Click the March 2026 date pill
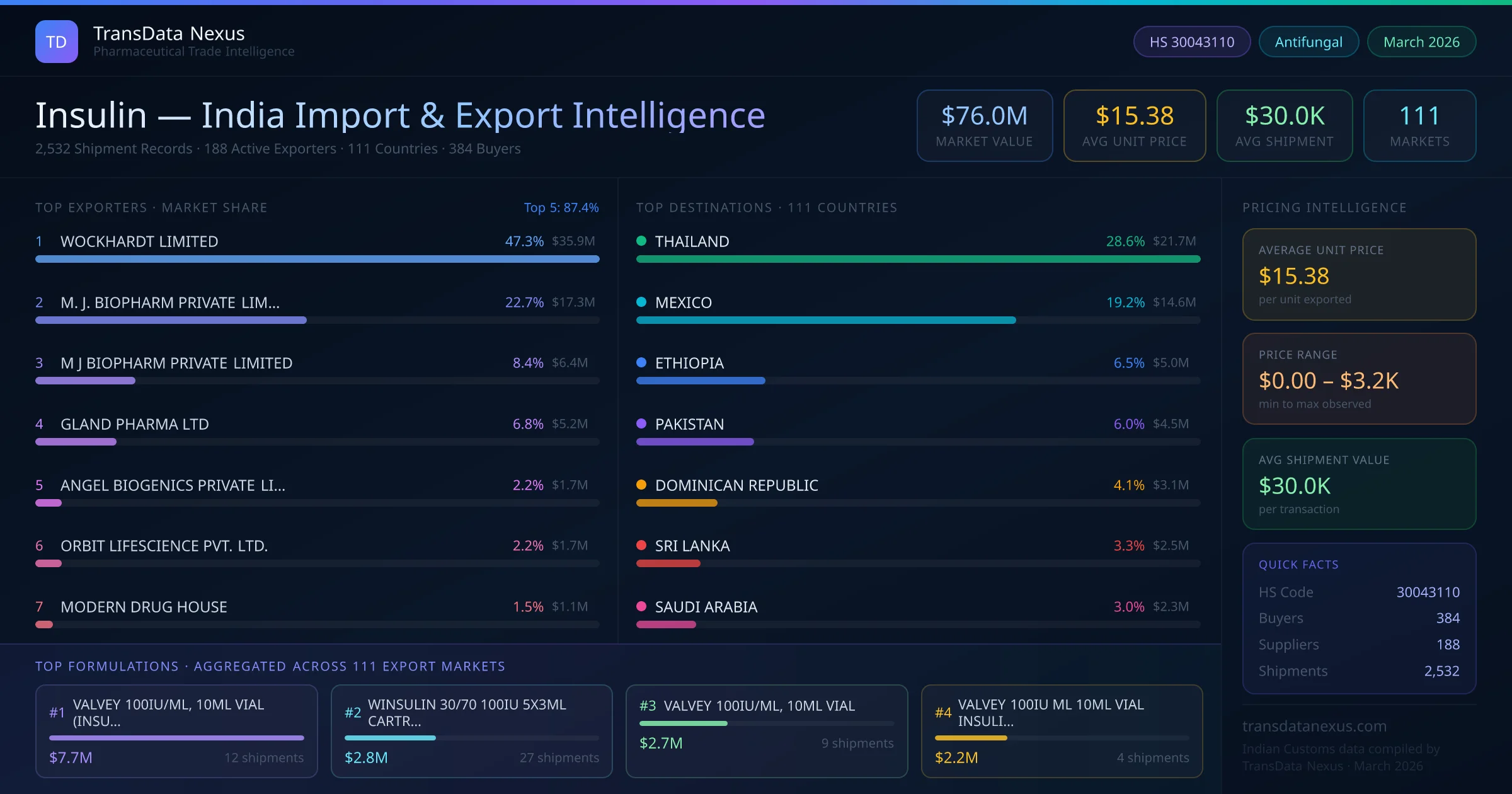Viewport: 1512px width, 794px height. coord(1421,42)
